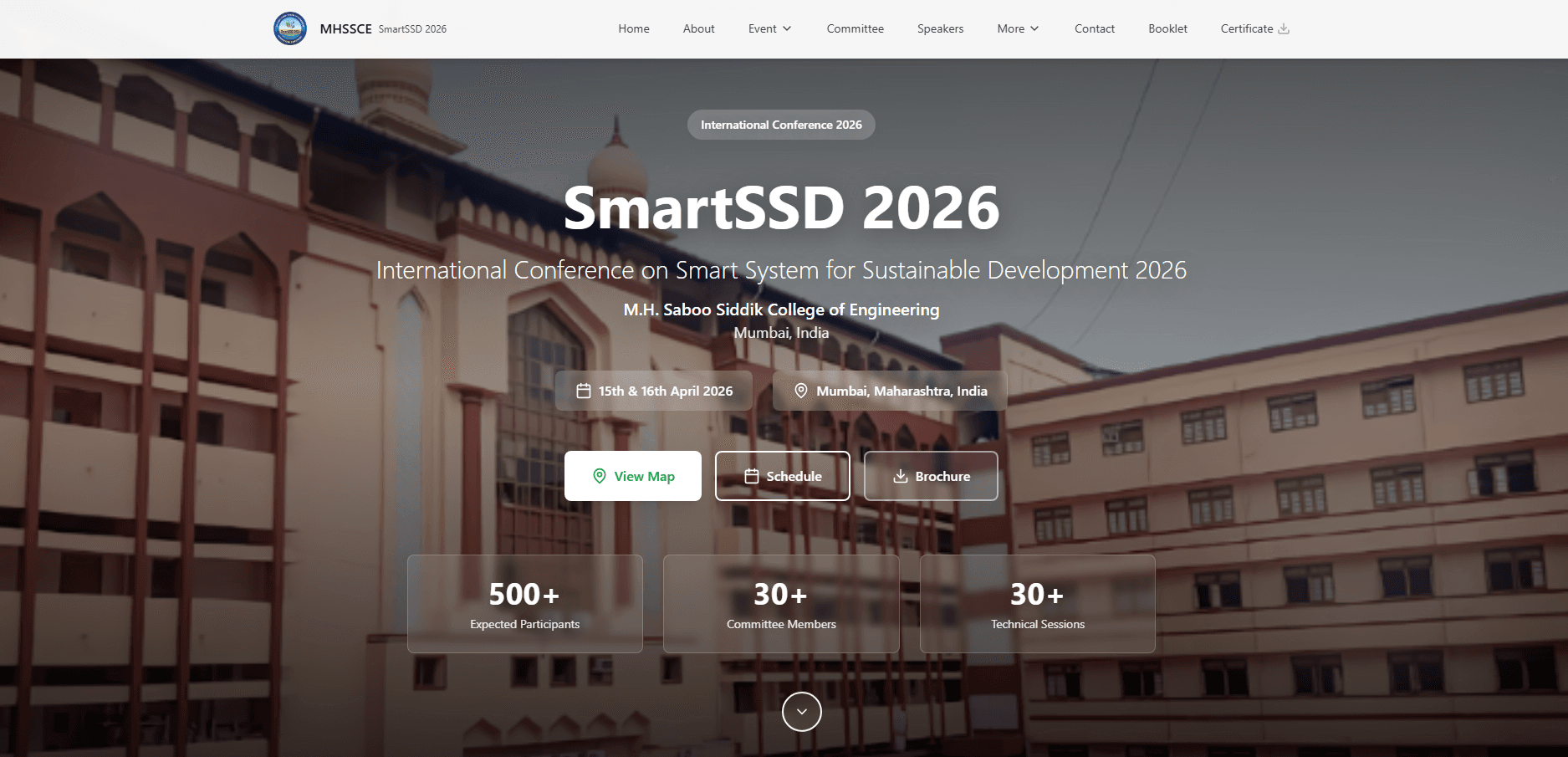The image size is (1568, 757).
Task: Click the M.H. Saboo Siddik College of Engineering text
Action: [x=781, y=309]
